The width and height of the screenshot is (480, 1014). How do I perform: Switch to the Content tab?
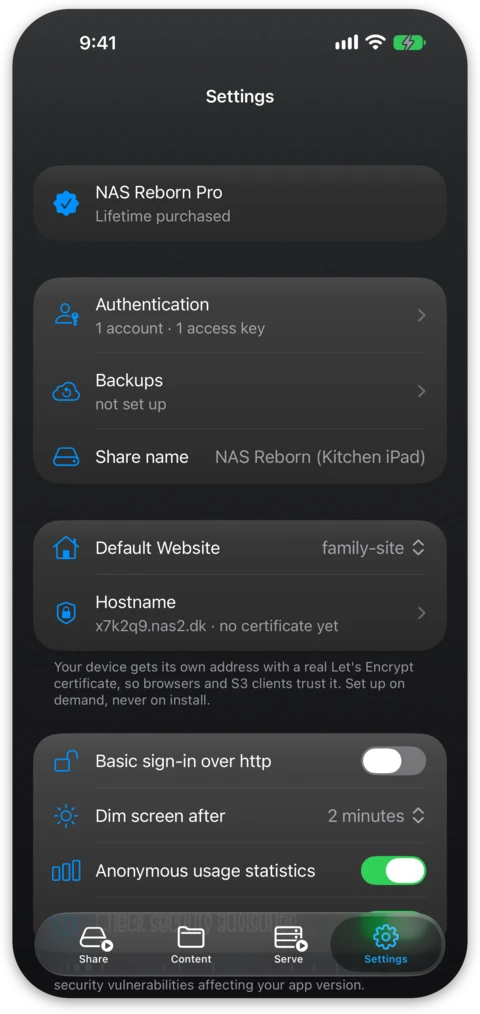click(191, 945)
